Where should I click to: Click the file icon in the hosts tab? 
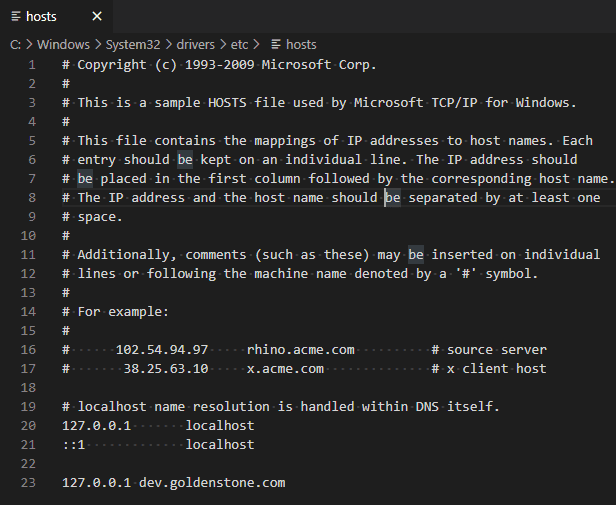pos(16,17)
